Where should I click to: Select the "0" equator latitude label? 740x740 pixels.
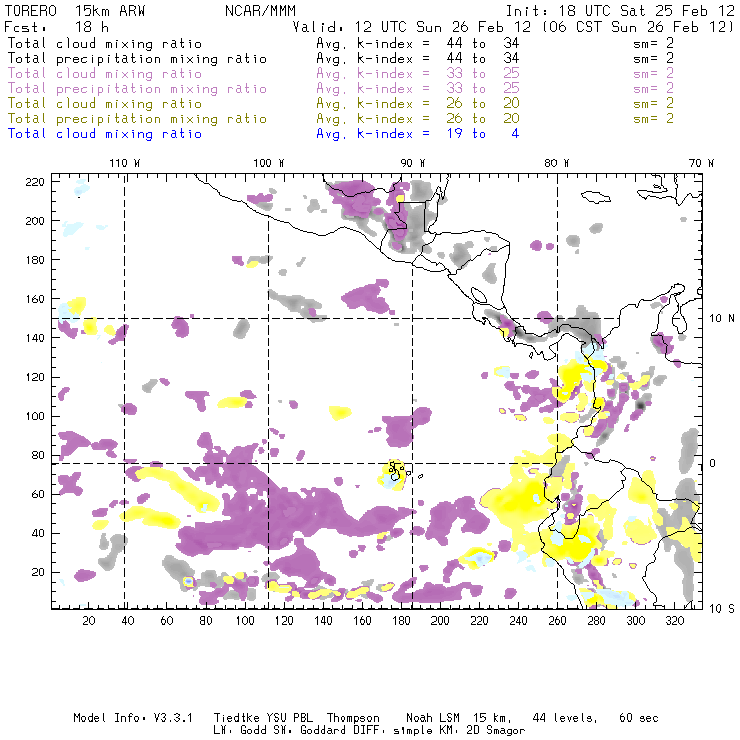[712, 463]
